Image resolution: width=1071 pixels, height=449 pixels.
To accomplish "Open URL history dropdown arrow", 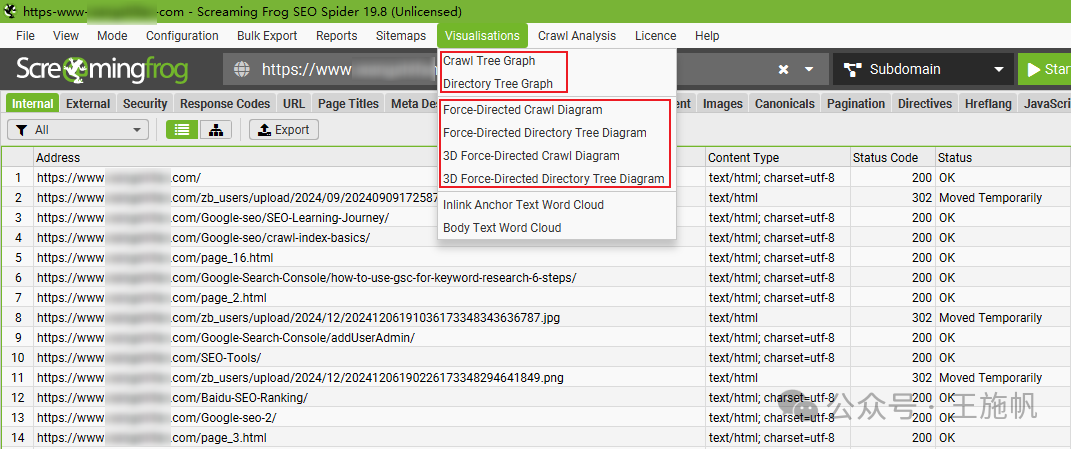I will [809, 70].
